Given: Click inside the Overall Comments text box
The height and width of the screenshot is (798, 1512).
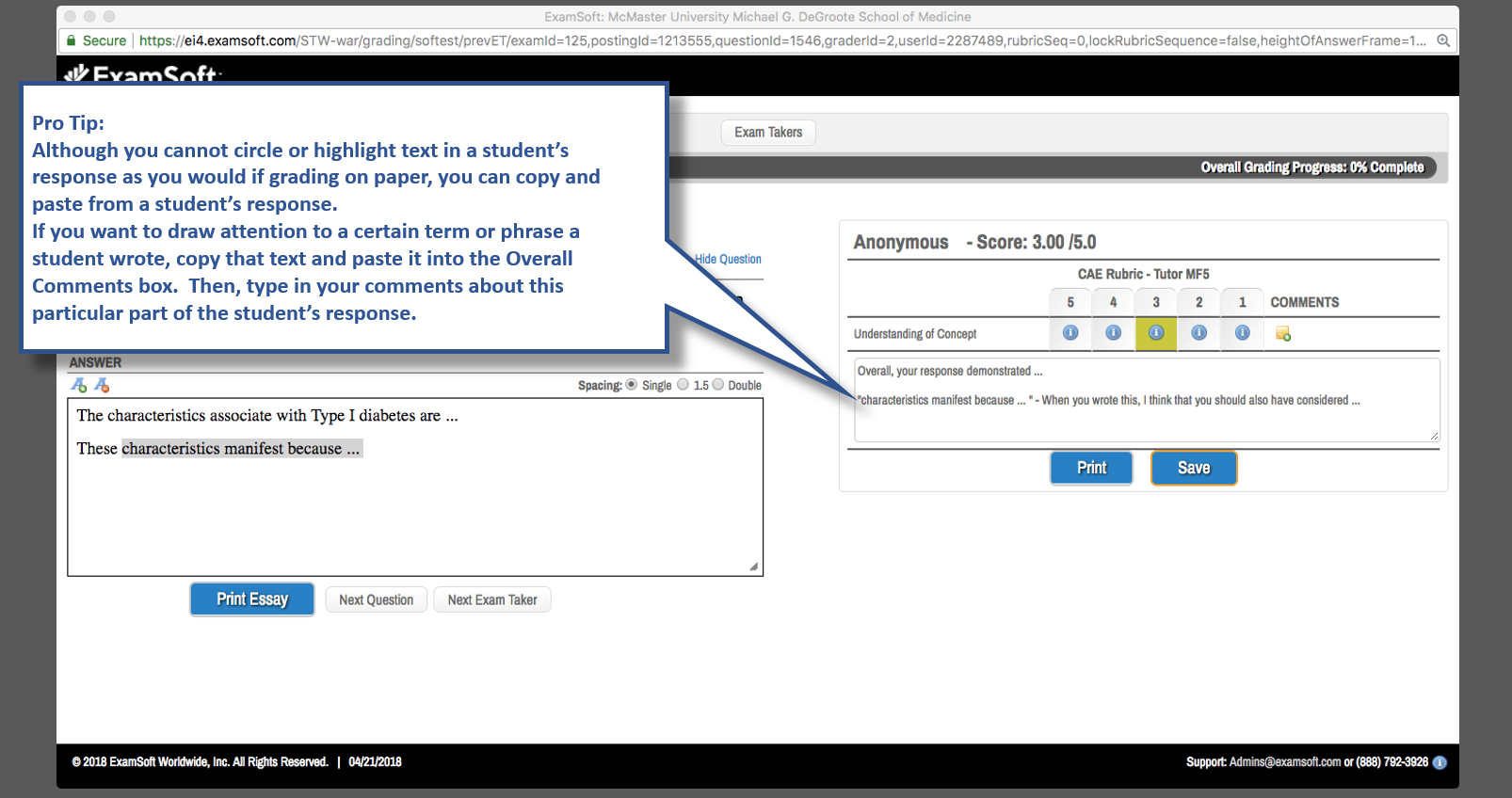Looking at the screenshot, I should click(x=1147, y=400).
